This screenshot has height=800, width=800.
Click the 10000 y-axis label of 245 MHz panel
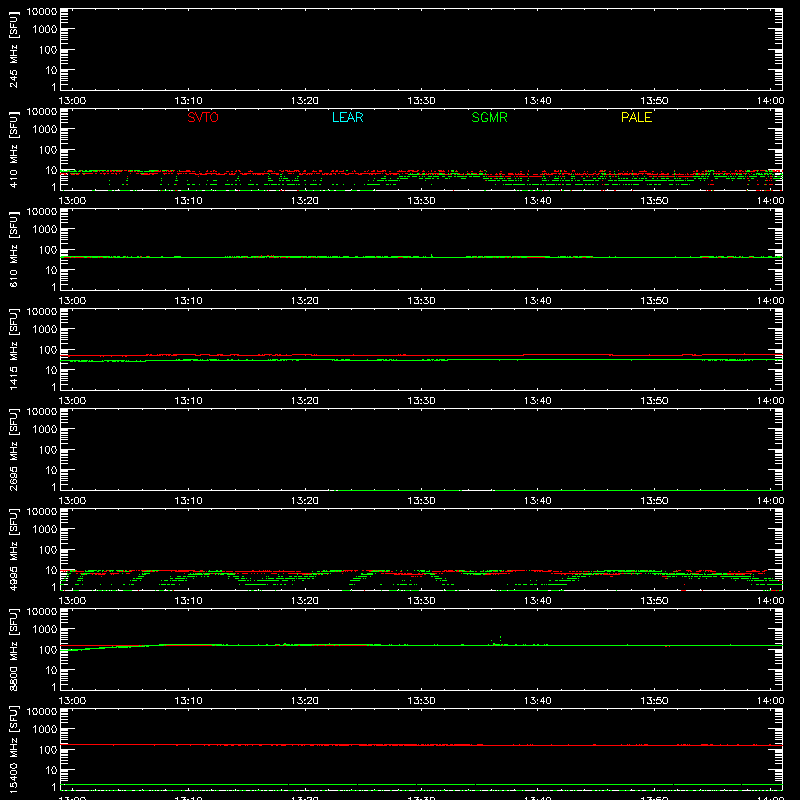[x=42, y=12]
